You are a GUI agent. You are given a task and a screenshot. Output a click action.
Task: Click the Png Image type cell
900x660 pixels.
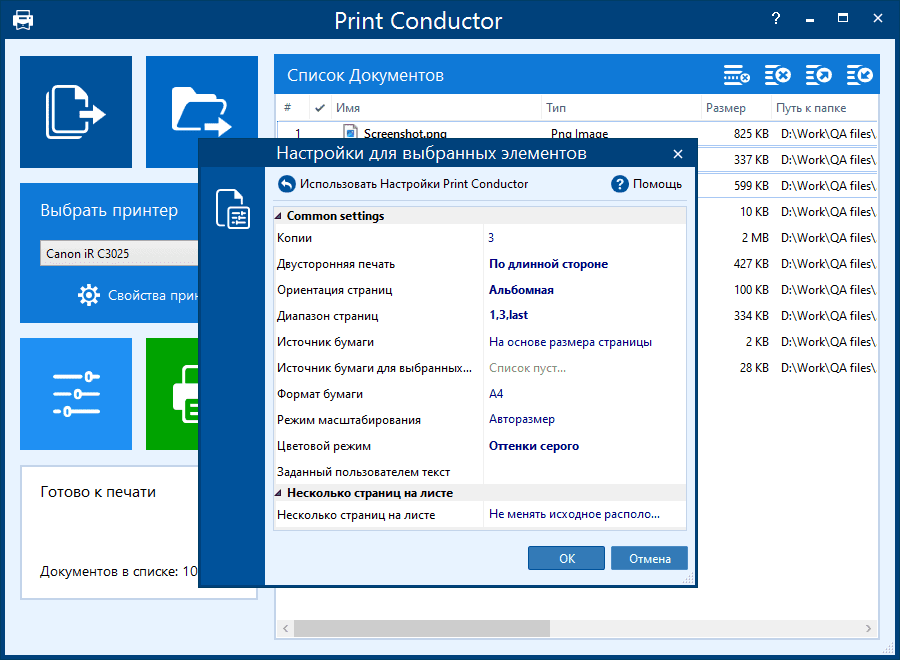coord(579,133)
